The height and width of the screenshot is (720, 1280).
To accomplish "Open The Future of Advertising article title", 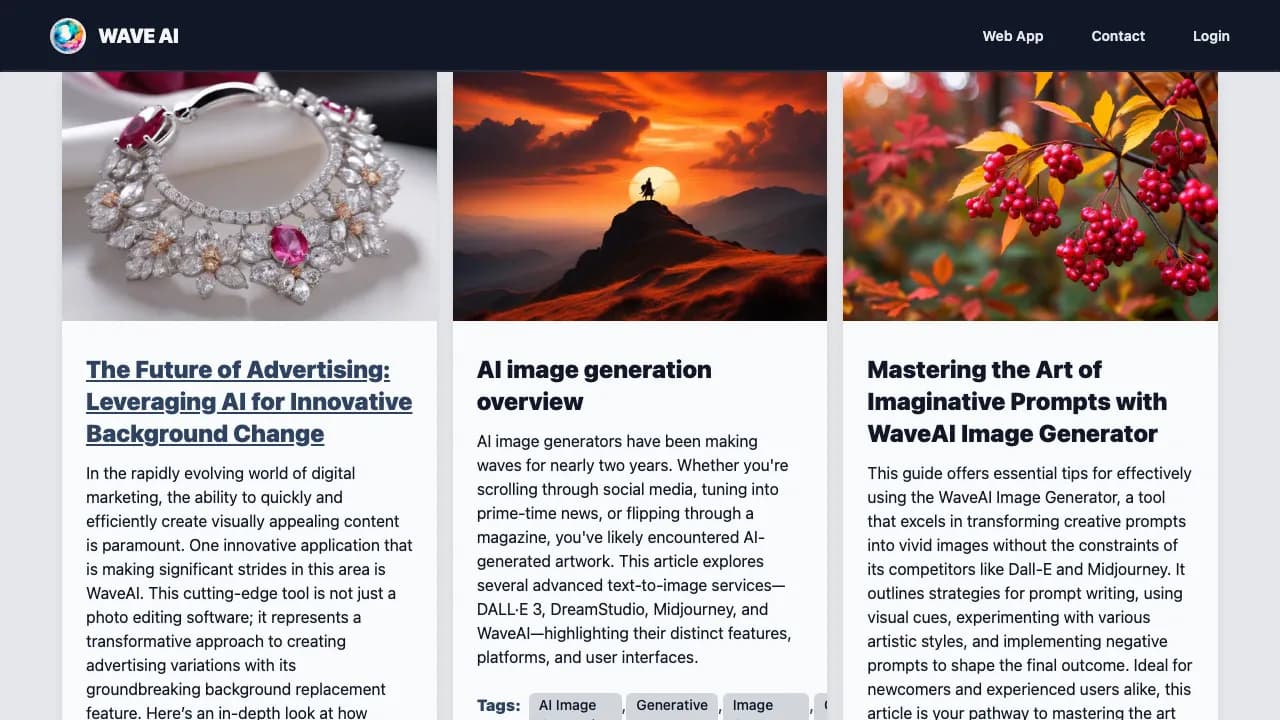I will pyautogui.click(x=249, y=401).
